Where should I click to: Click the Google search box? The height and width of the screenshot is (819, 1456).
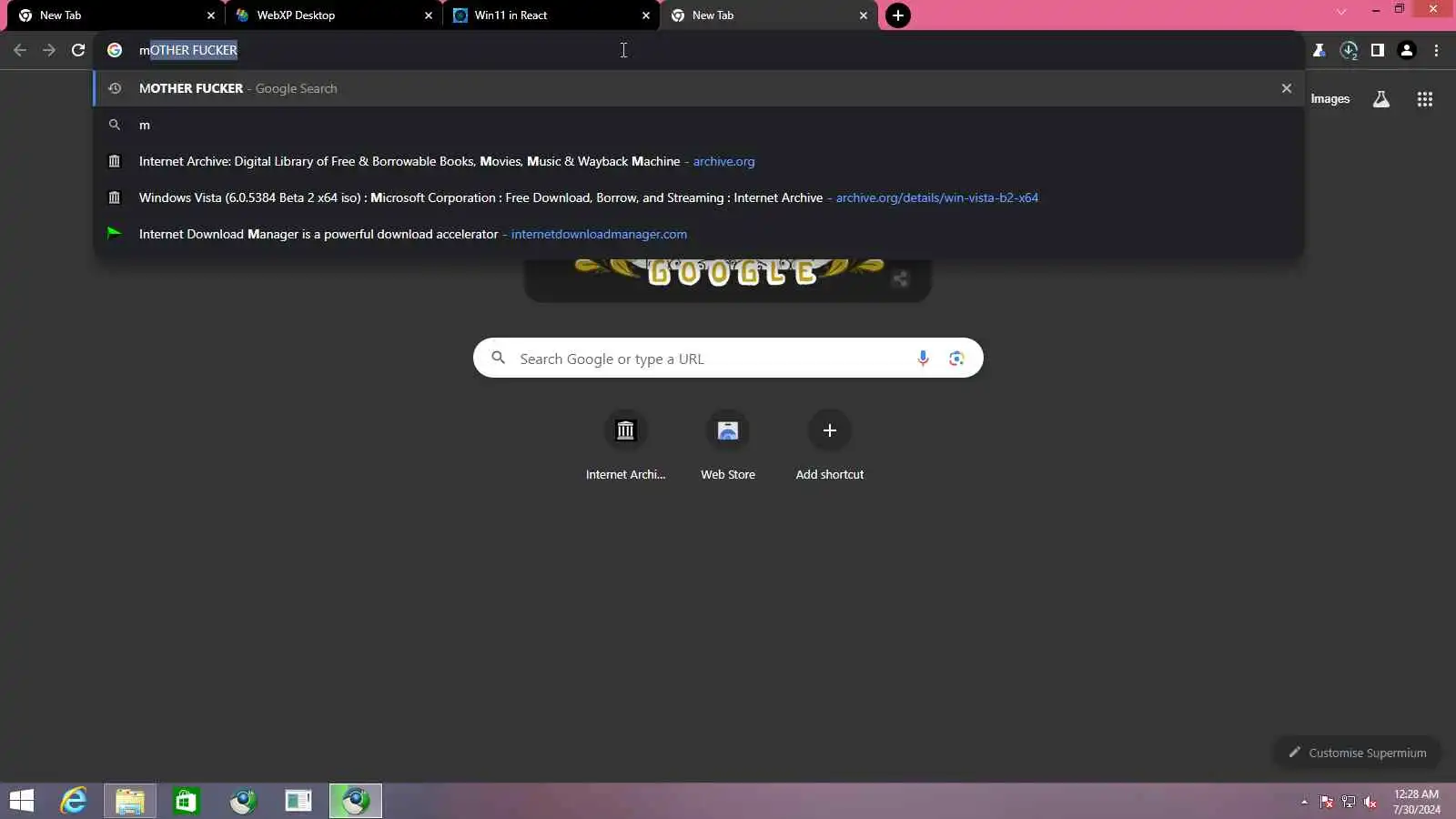click(728, 359)
